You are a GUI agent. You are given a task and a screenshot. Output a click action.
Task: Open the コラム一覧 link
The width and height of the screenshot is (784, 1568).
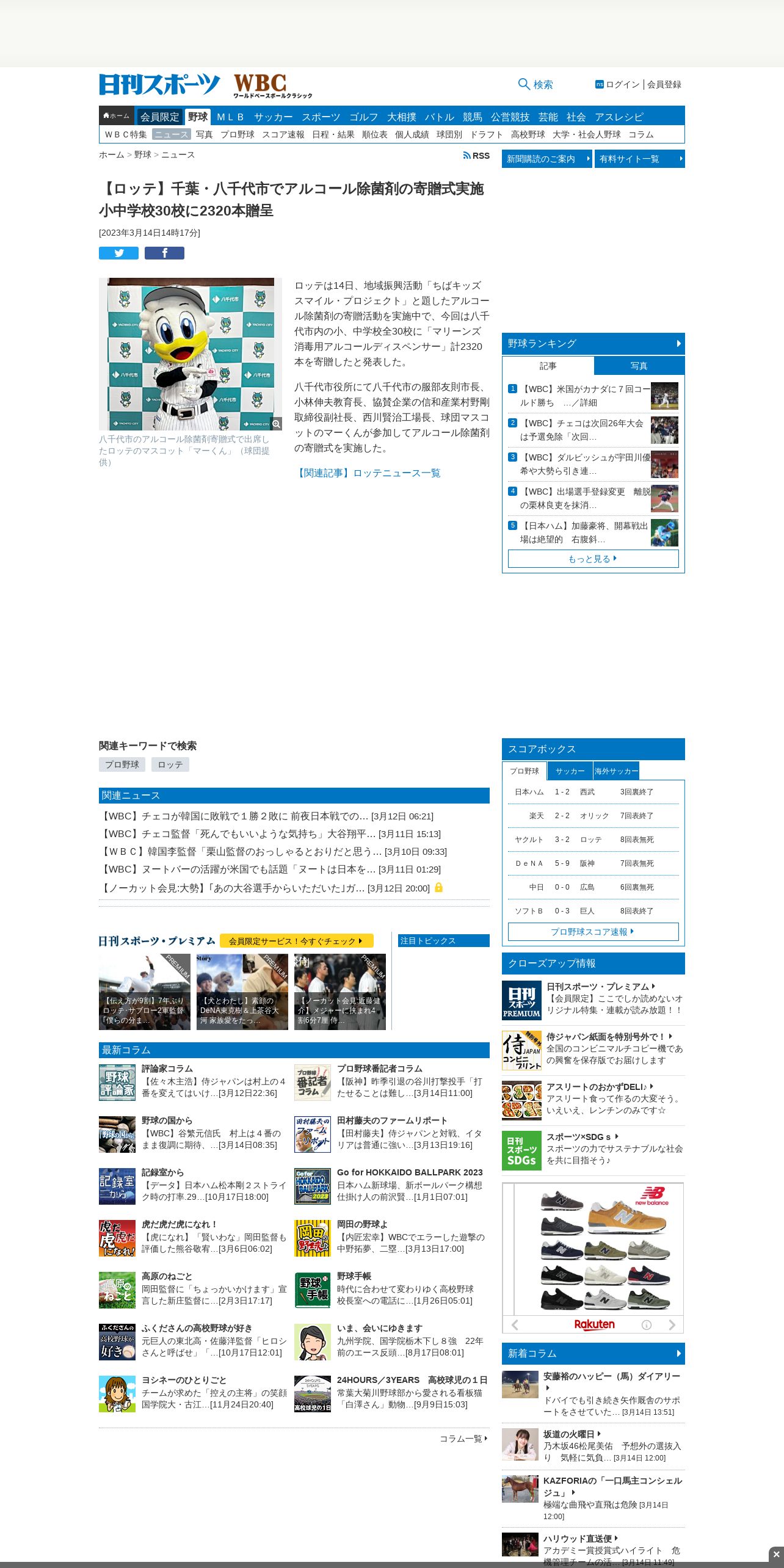click(463, 1439)
